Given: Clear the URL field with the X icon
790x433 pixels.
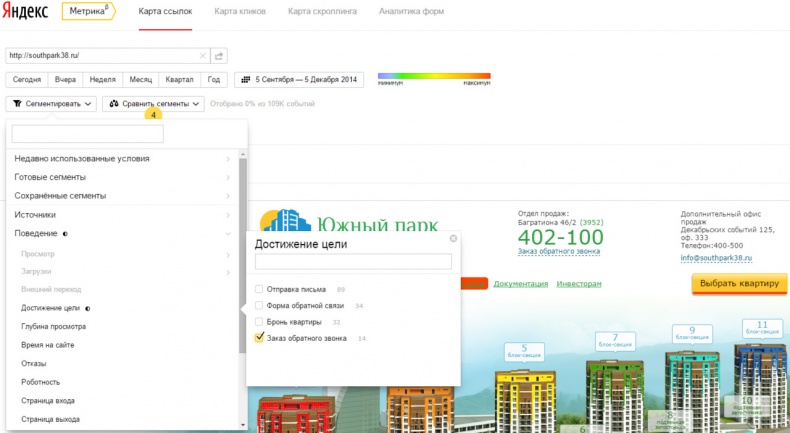Looking at the screenshot, I should [202, 56].
